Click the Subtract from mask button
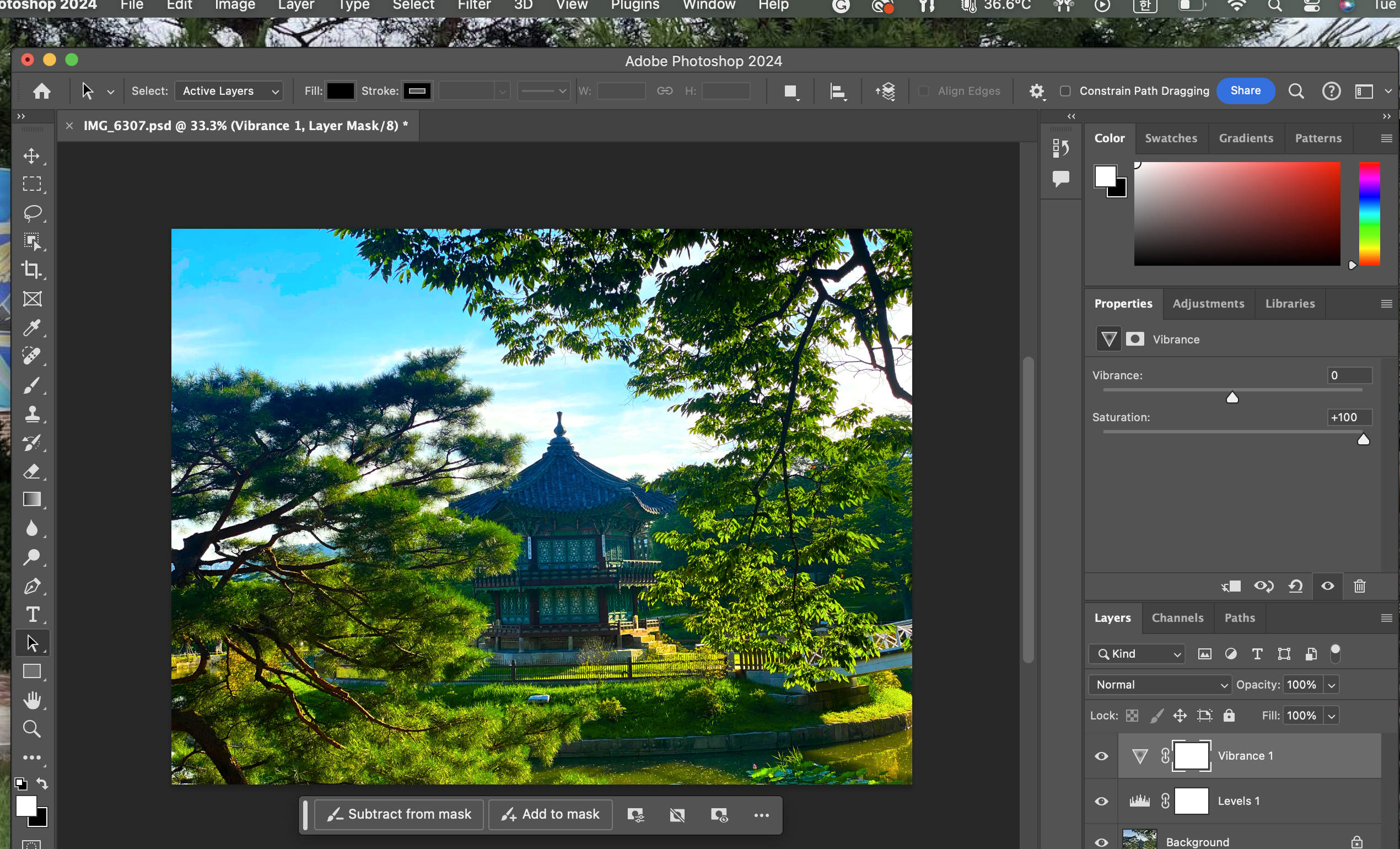 [399, 814]
